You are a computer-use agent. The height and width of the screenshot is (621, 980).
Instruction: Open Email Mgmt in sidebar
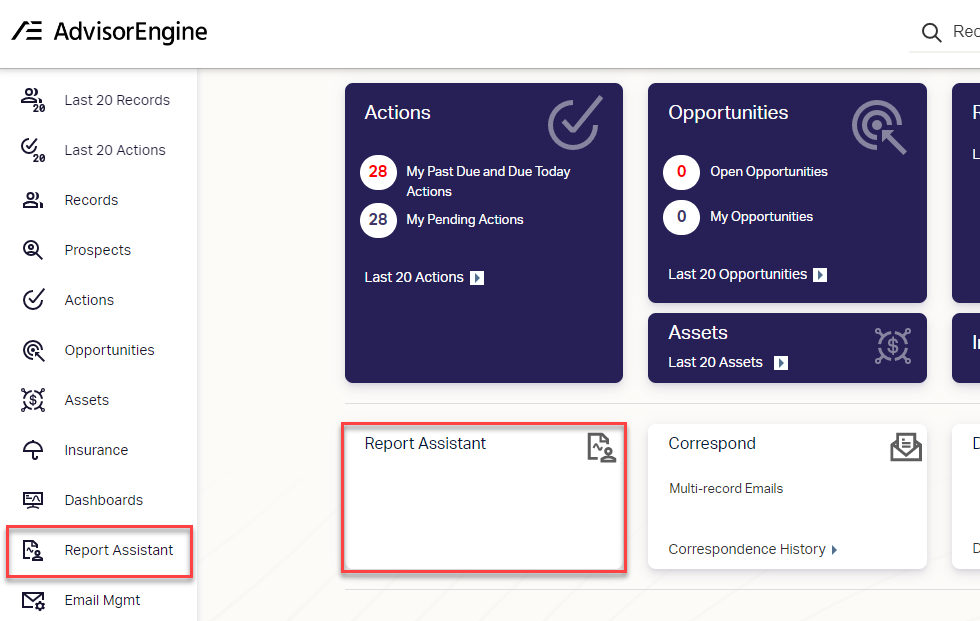click(102, 600)
